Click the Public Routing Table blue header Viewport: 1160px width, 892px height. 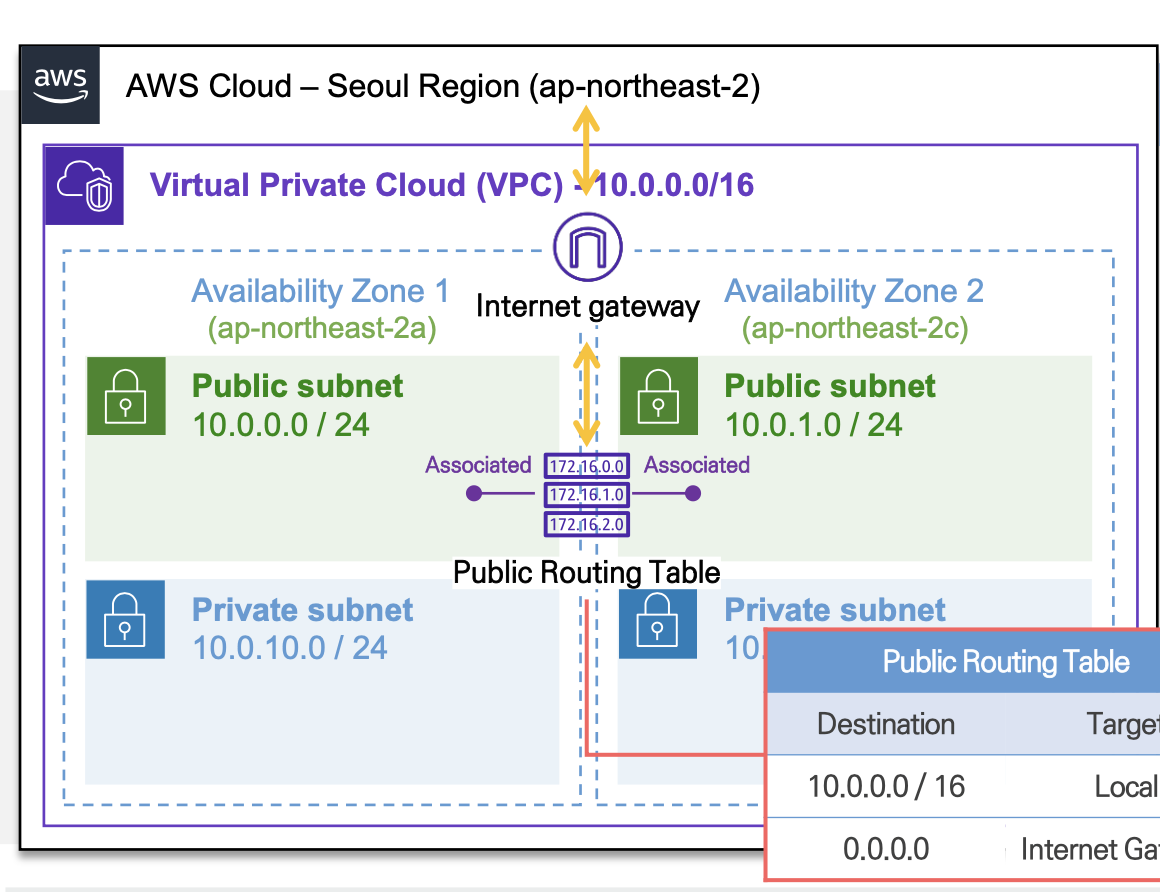1005,662
